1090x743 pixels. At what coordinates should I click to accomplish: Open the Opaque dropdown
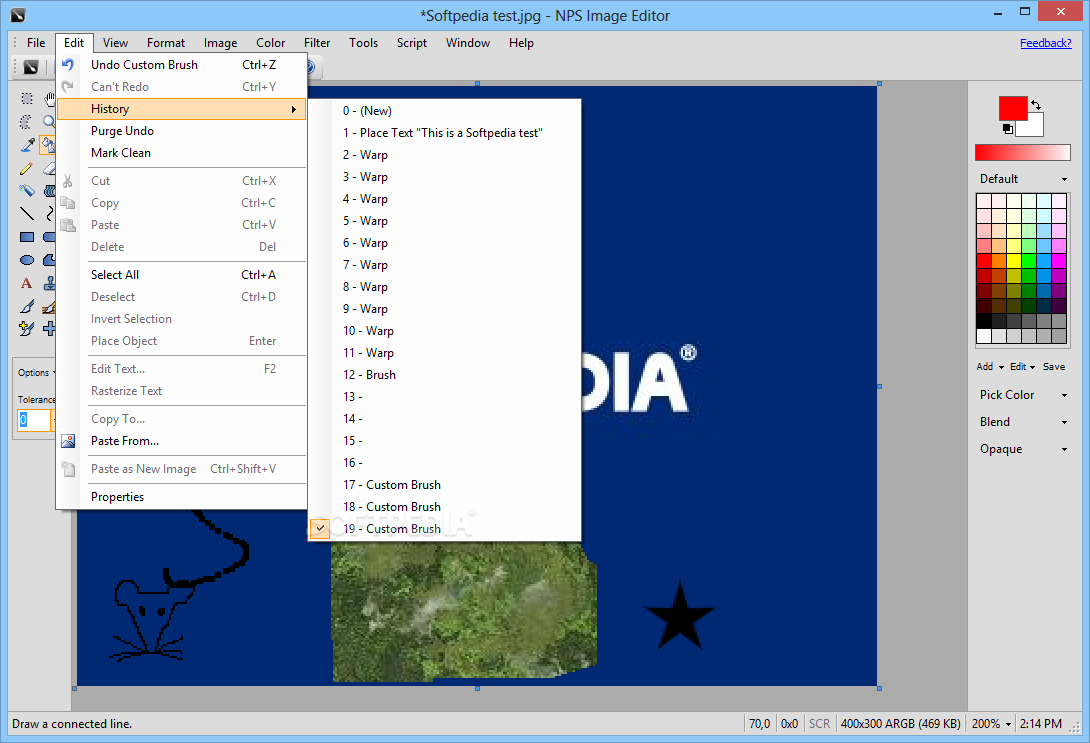[x=1023, y=449]
